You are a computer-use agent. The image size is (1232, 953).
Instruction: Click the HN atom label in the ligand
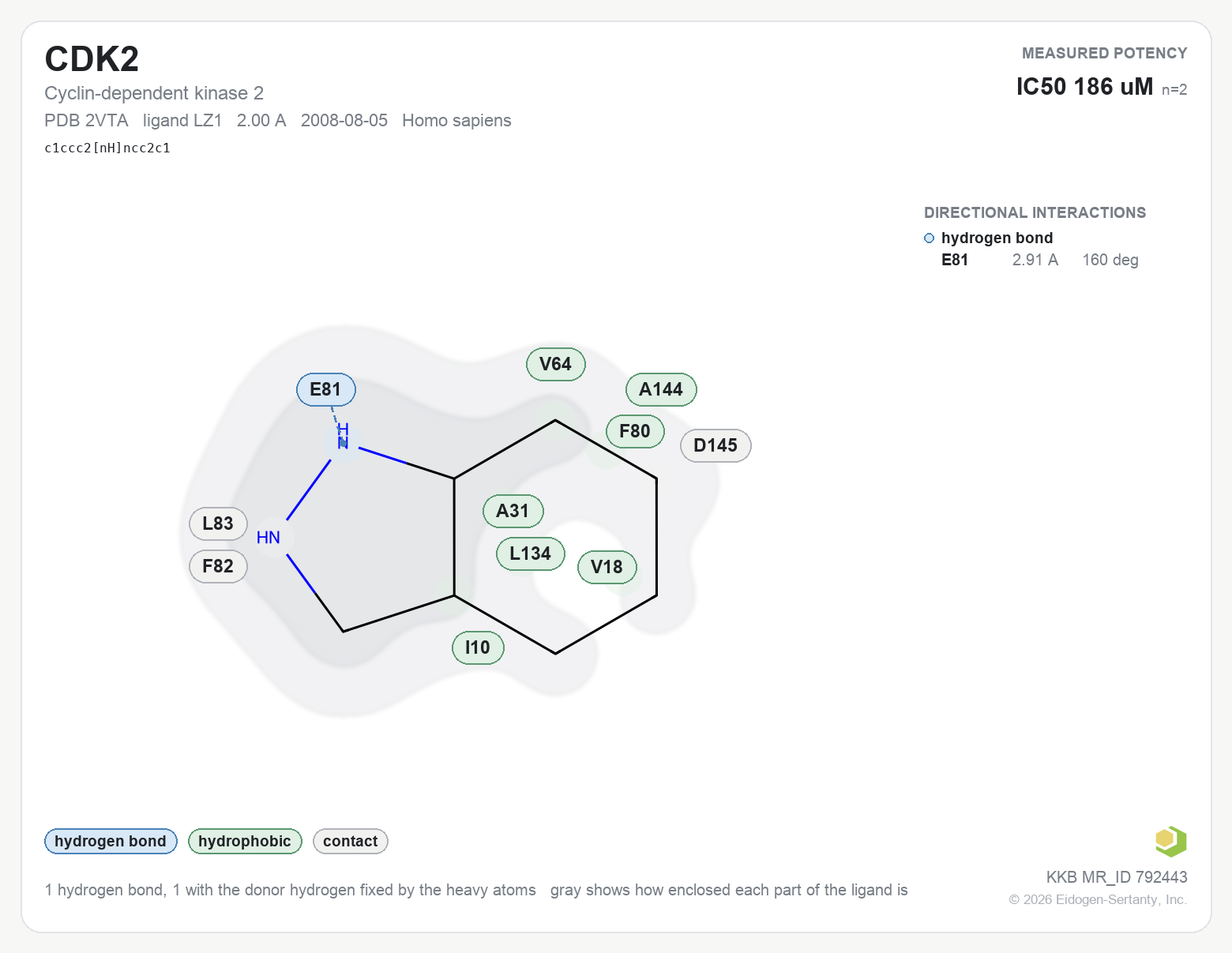(x=269, y=538)
